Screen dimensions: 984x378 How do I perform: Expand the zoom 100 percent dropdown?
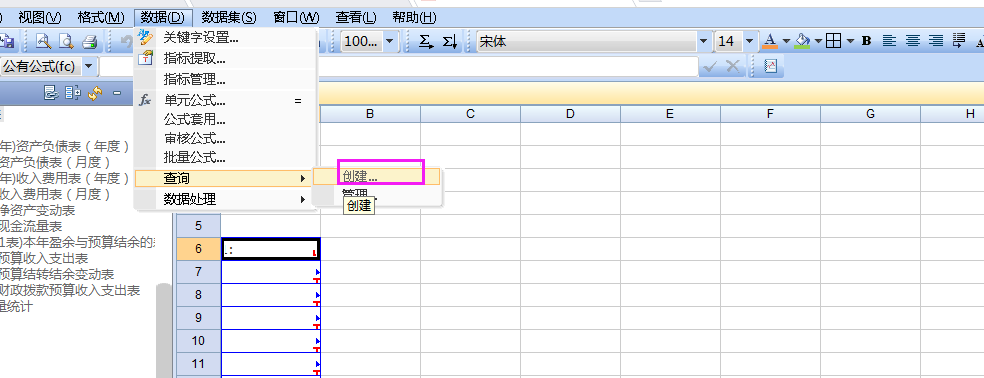(x=390, y=41)
